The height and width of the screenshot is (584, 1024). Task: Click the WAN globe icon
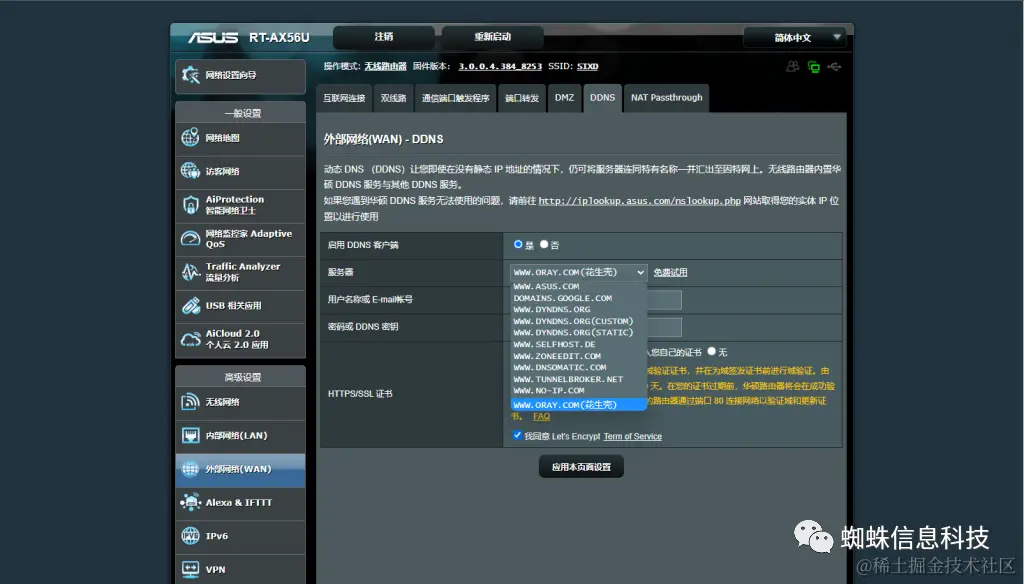pyautogui.click(x=190, y=469)
